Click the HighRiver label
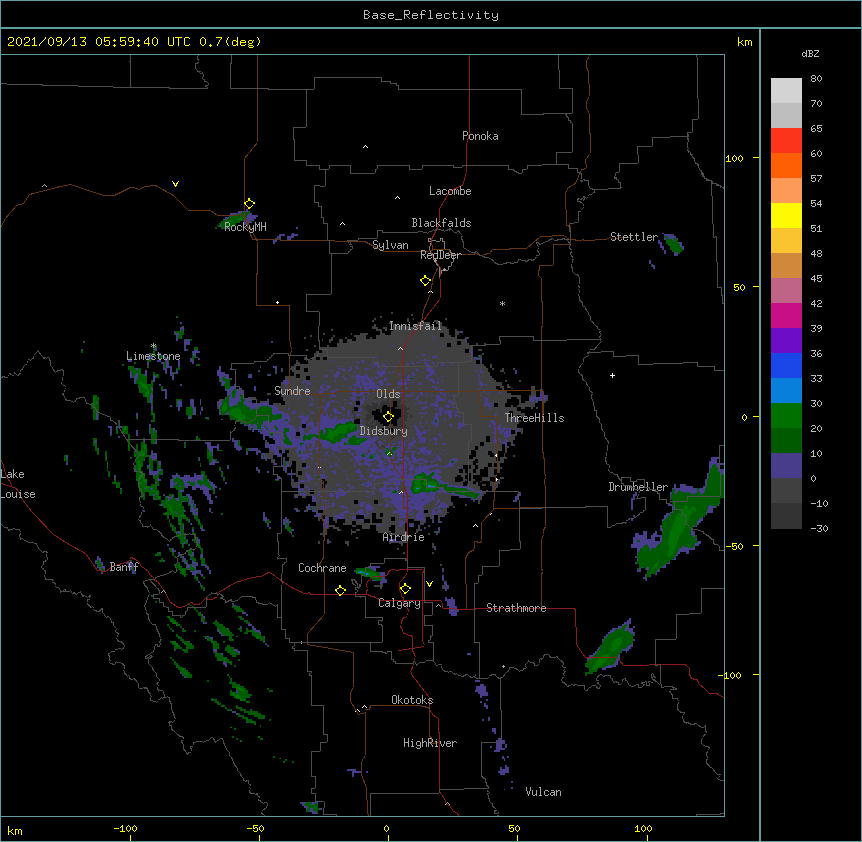Viewport: 862px width, 842px height. pyautogui.click(x=430, y=743)
